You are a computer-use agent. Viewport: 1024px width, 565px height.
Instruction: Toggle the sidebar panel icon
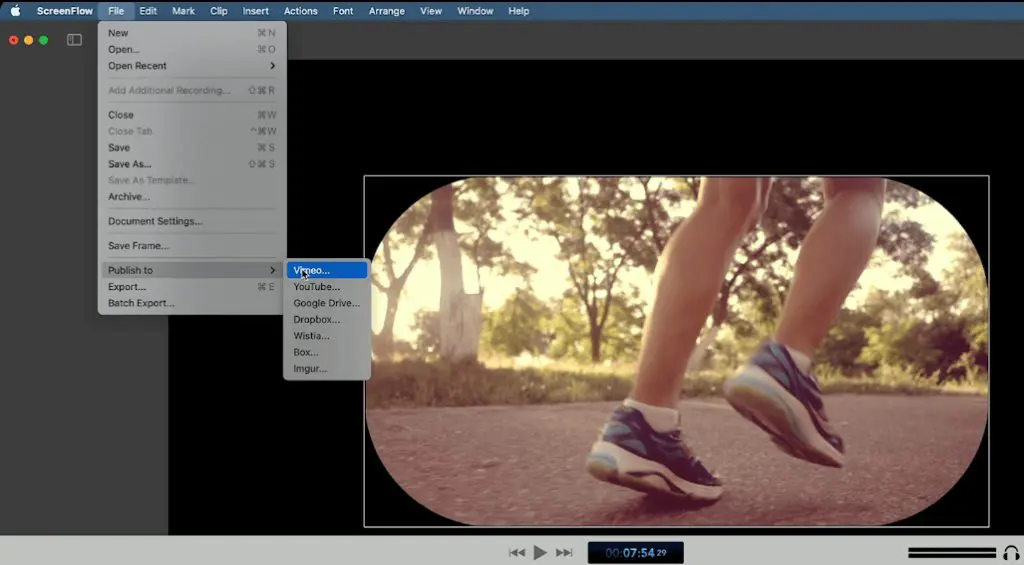click(74, 40)
